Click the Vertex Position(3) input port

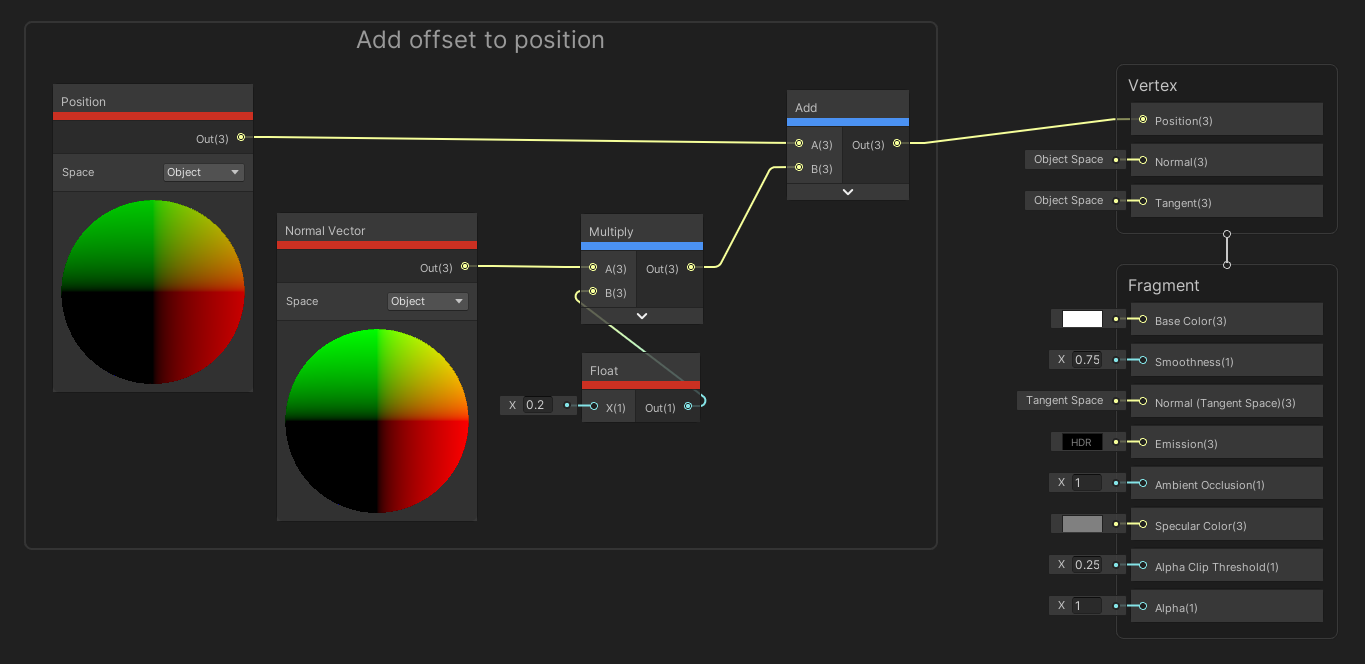pos(1143,120)
